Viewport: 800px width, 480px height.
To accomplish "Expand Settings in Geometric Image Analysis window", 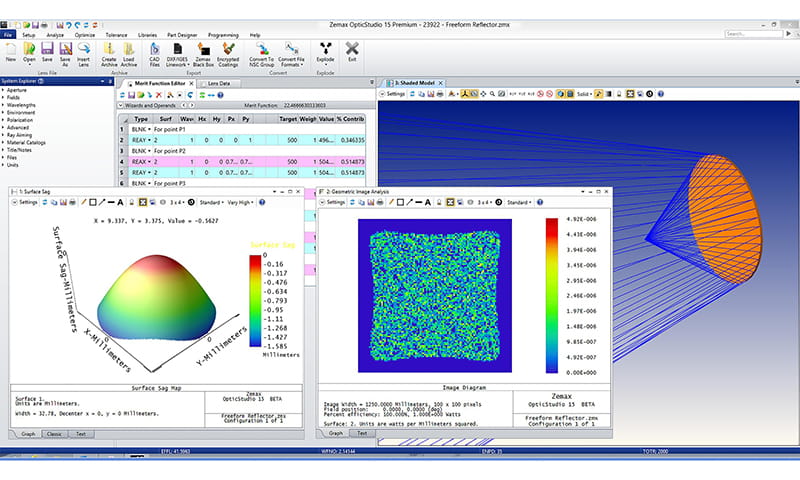I will 332,202.
